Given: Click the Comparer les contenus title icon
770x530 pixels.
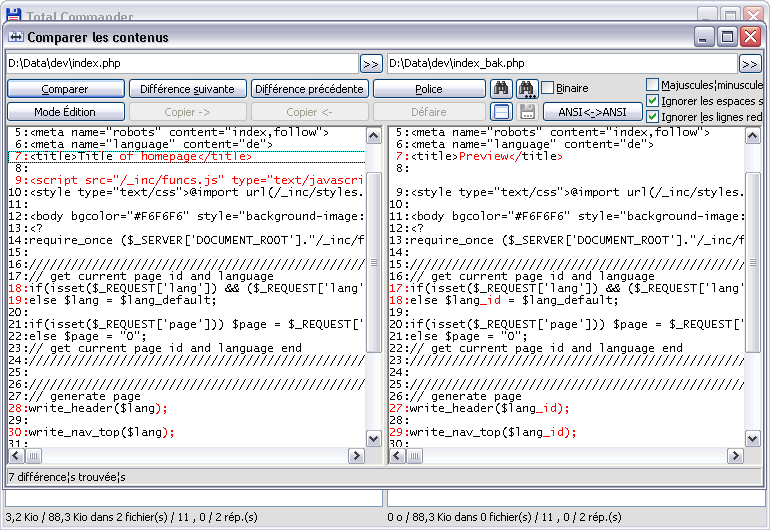Looking at the screenshot, I should pos(16,37).
